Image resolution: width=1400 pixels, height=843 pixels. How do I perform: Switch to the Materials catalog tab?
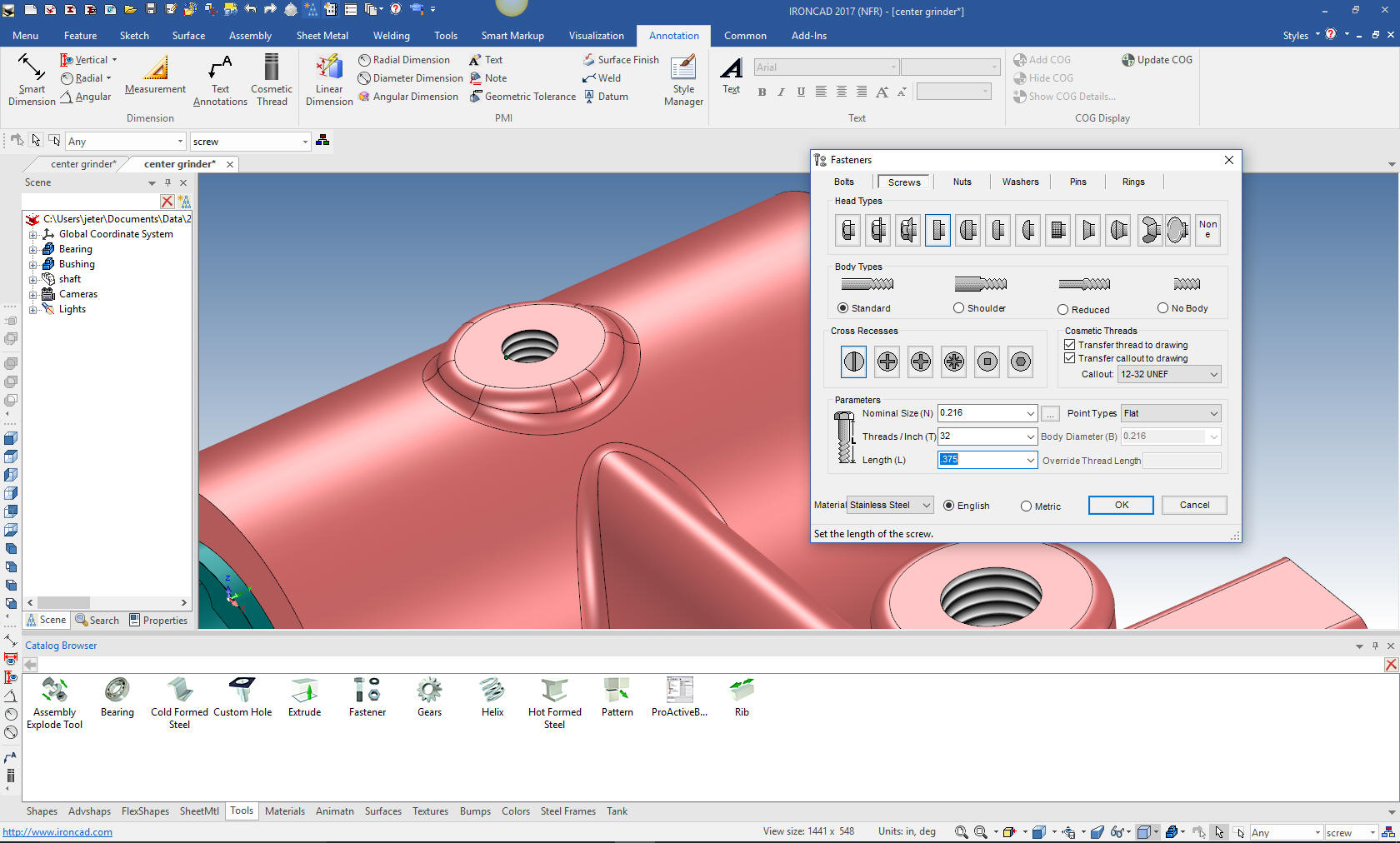285,811
